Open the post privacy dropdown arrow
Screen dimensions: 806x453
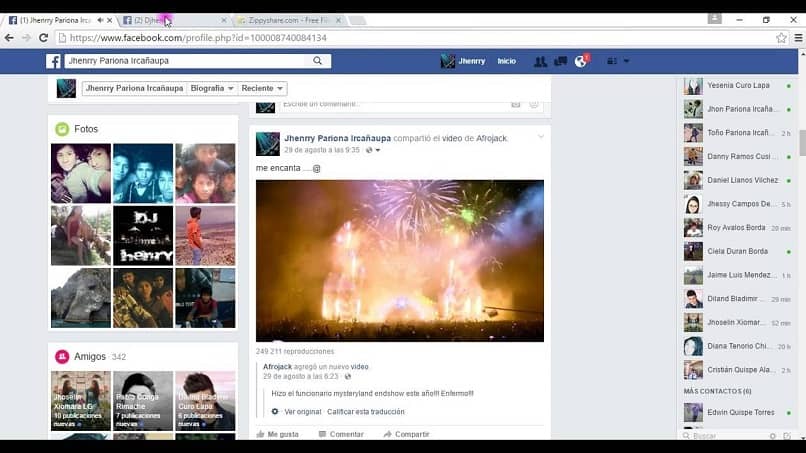tap(378, 150)
